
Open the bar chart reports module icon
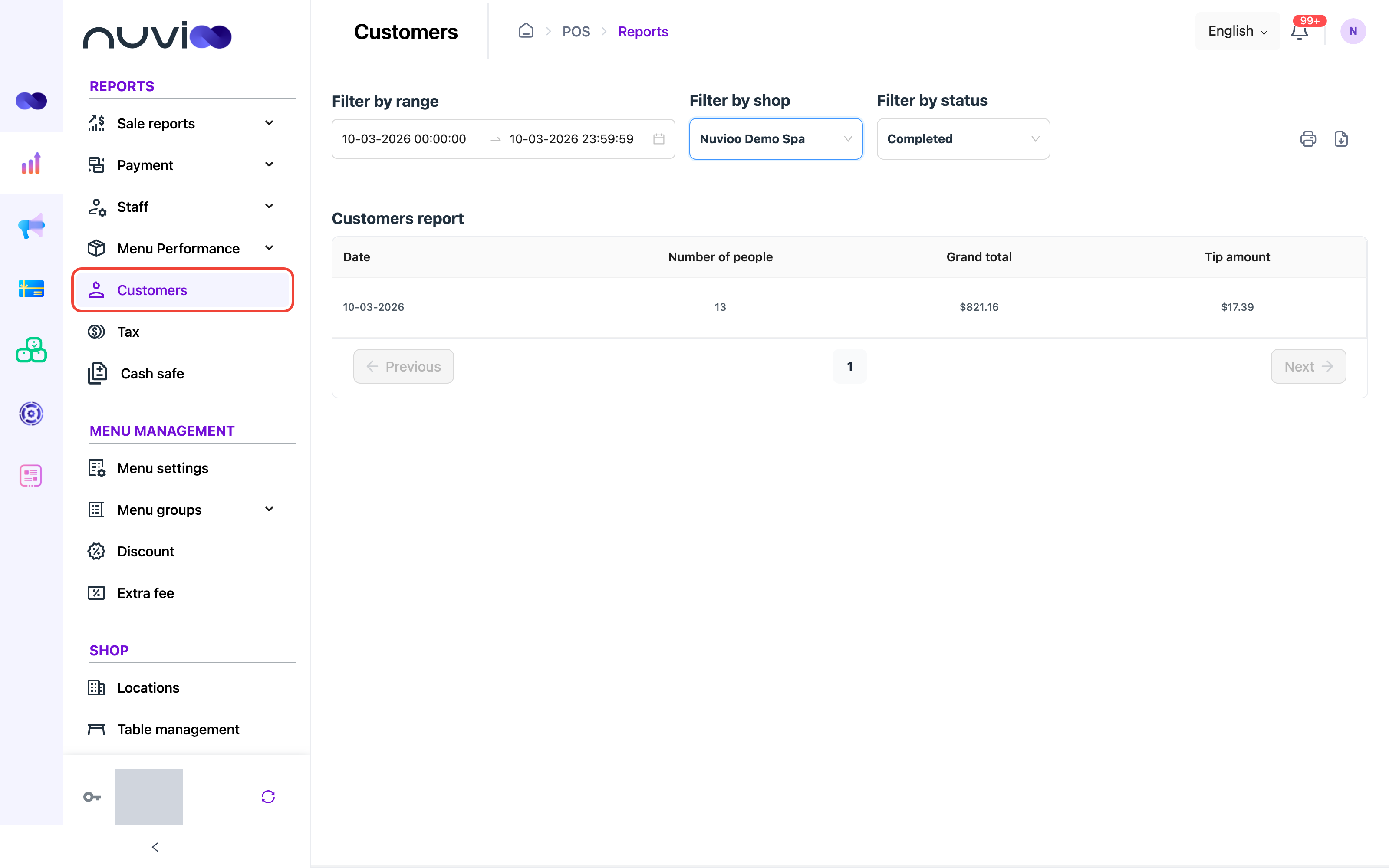pyautogui.click(x=31, y=163)
